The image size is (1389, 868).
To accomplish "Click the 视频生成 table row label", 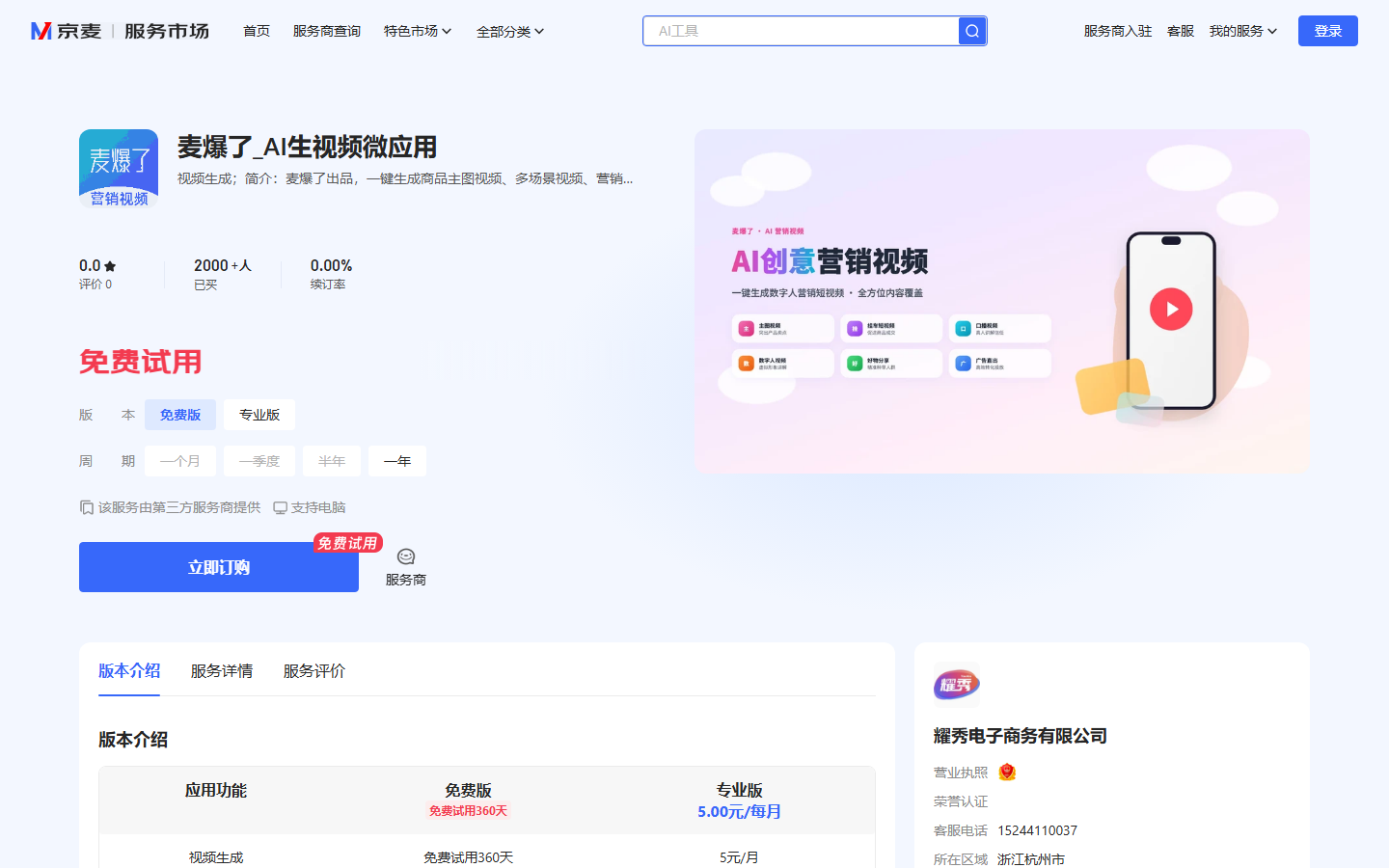I will click(x=216, y=857).
